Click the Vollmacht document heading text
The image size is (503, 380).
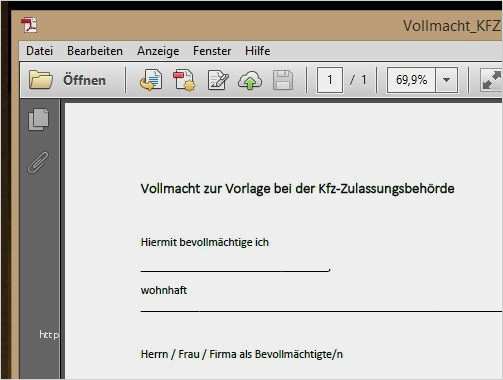point(297,189)
